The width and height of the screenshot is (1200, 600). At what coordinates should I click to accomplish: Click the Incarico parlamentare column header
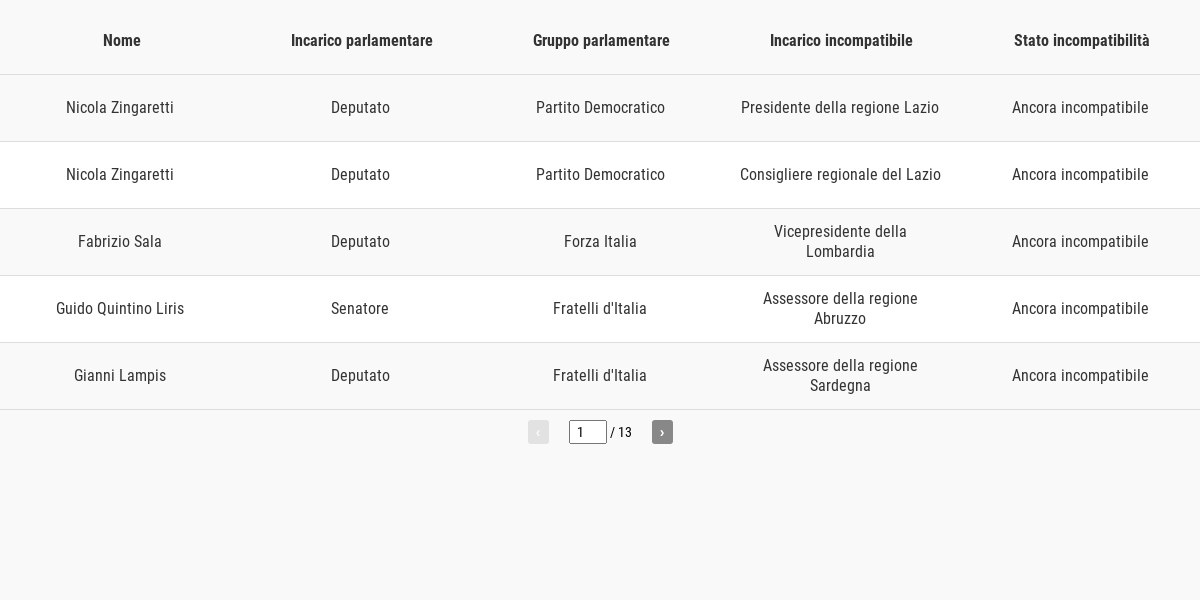(362, 41)
